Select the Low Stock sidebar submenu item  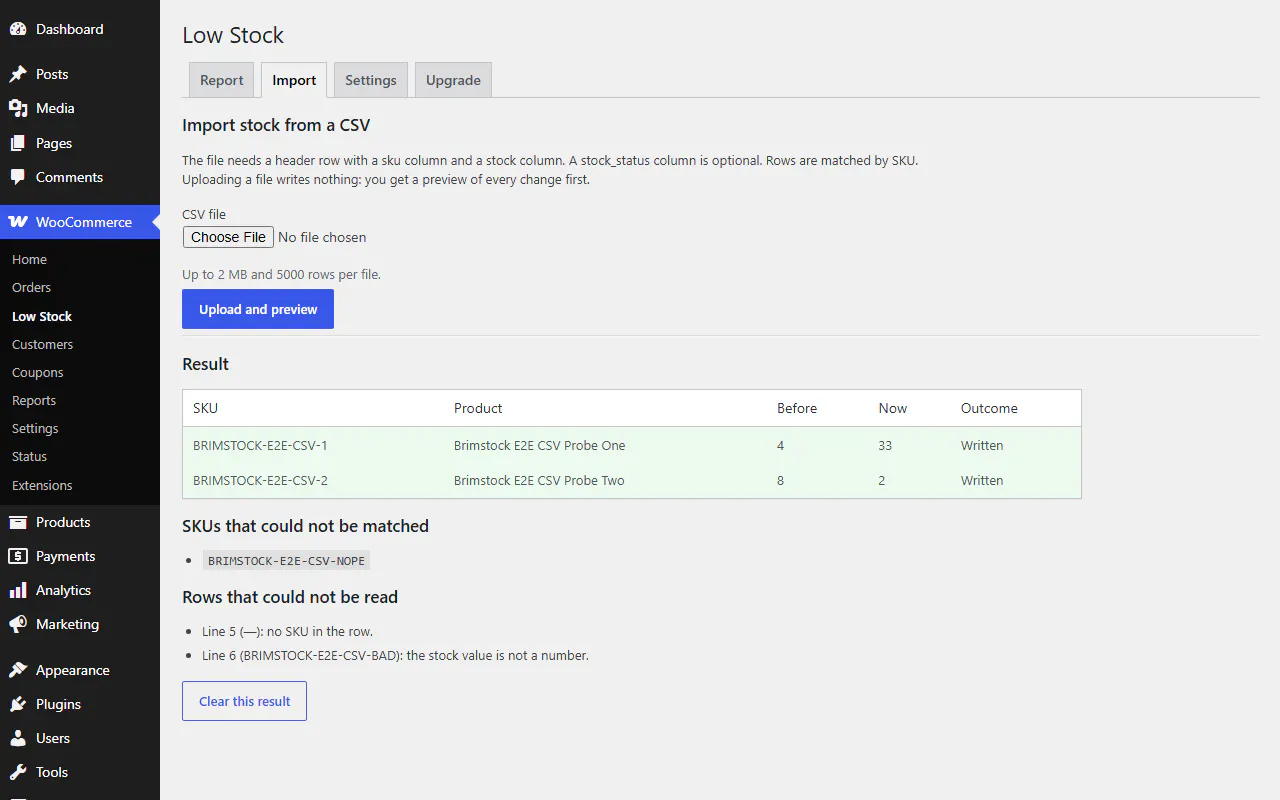pos(42,316)
